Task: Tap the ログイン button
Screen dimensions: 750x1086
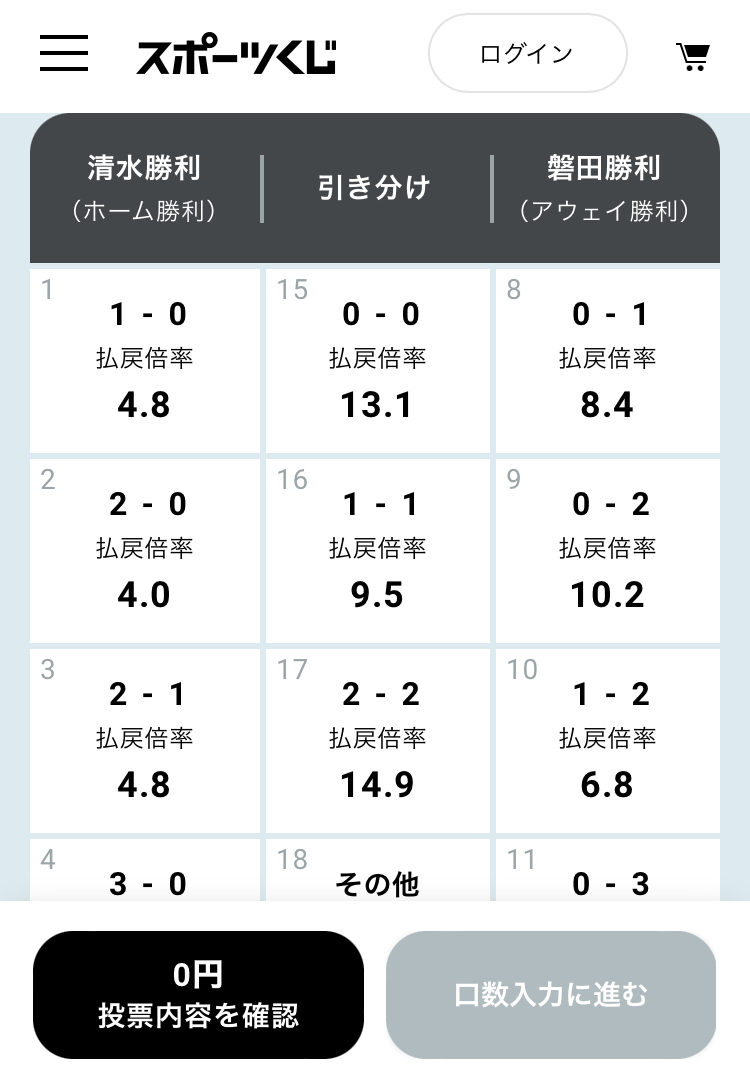Action: (x=528, y=53)
